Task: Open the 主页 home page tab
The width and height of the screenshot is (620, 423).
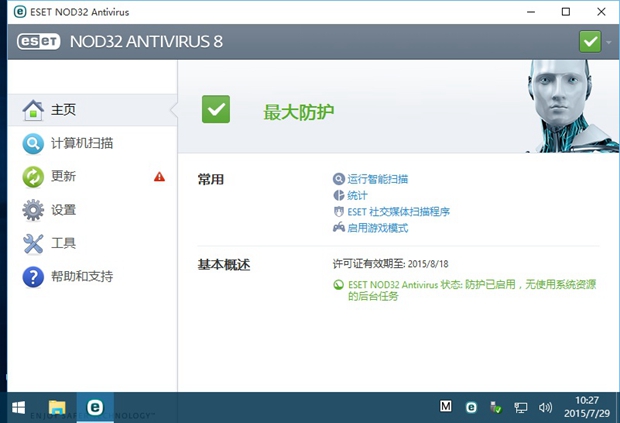Action: pyautogui.click(x=92, y=110)
